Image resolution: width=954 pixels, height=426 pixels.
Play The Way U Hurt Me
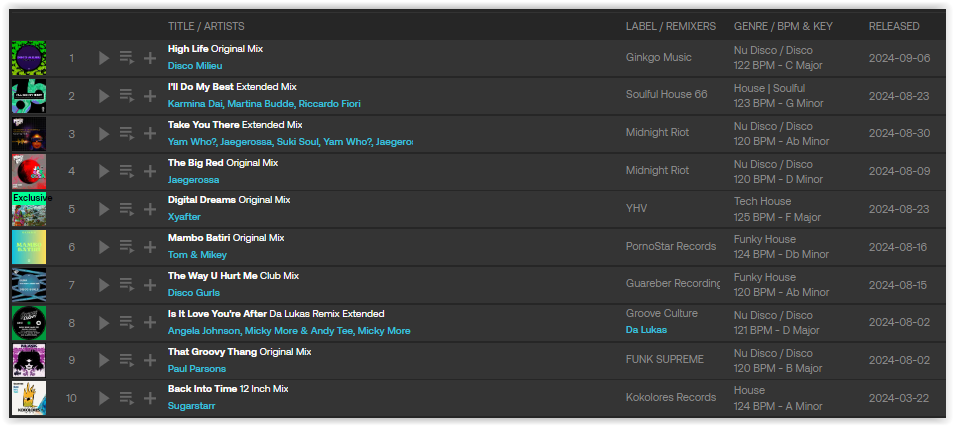[x=104, y=285]
